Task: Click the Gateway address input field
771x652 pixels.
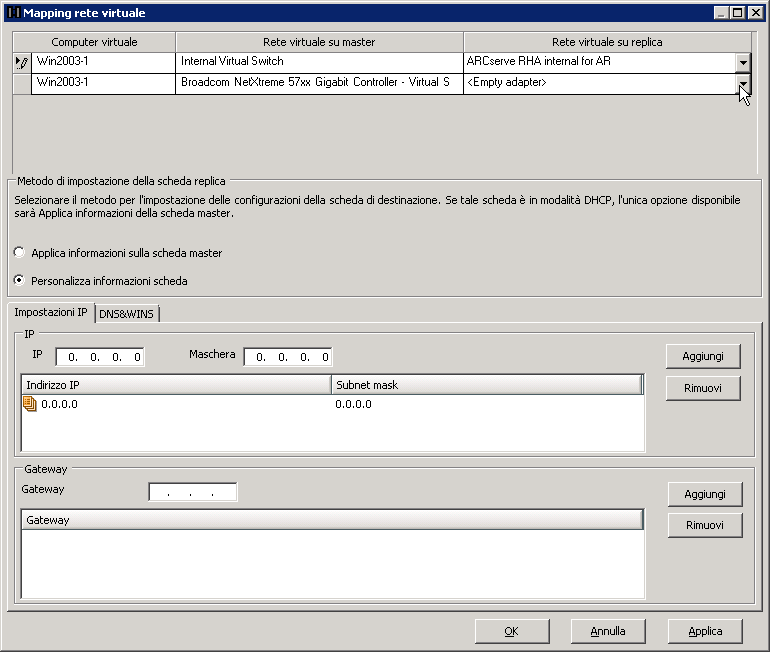Action: (x=192, y=492)
